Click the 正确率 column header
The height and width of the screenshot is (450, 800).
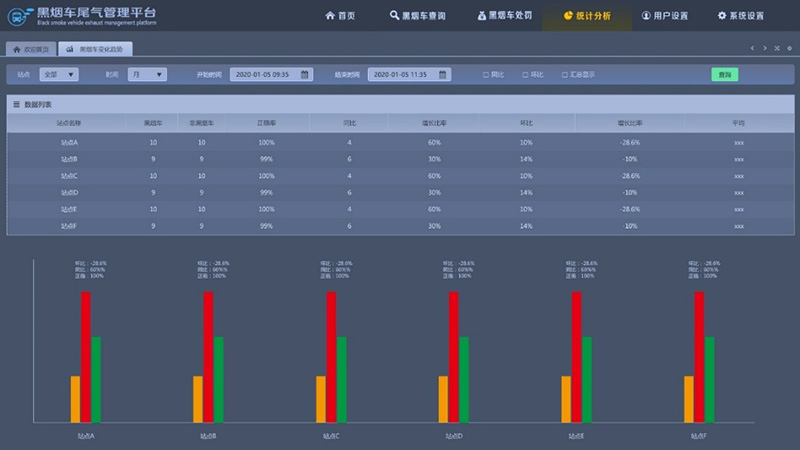[266, 123]
